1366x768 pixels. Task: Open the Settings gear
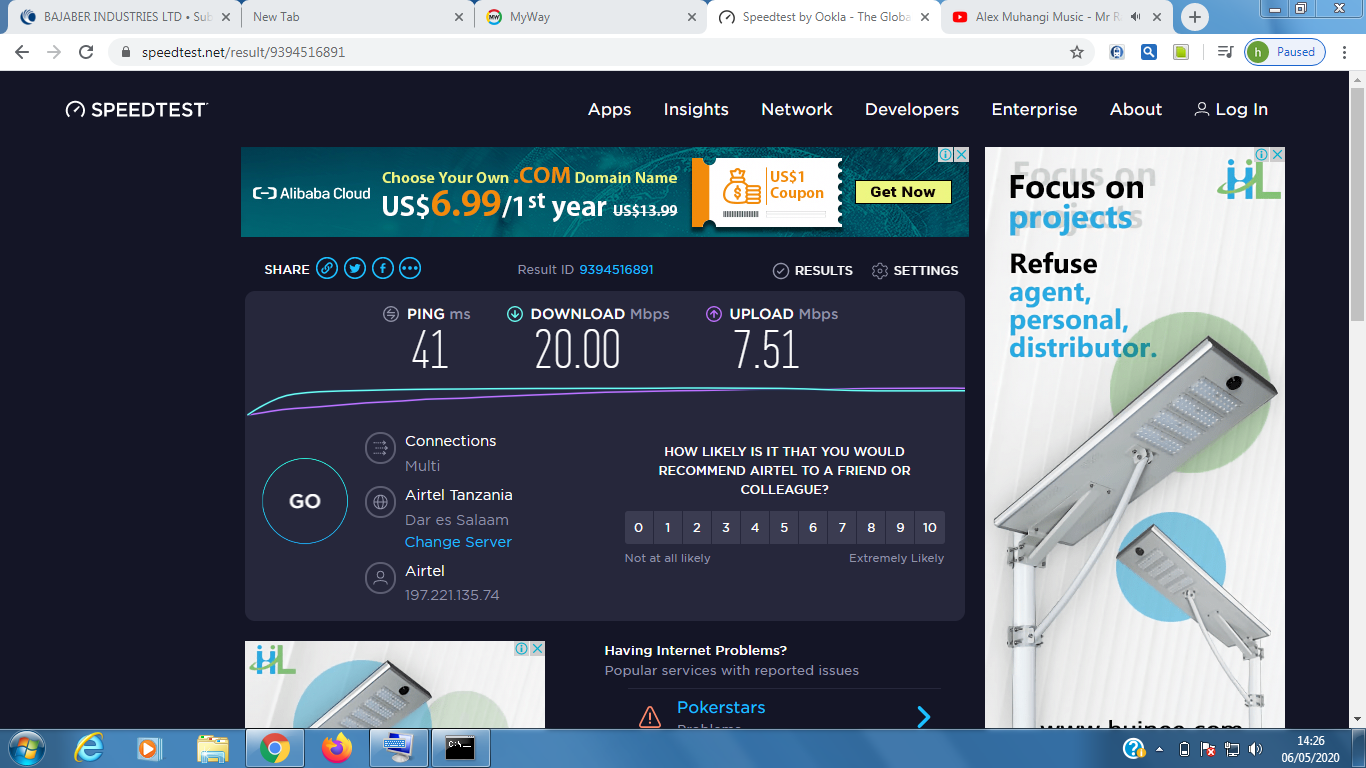914,271
